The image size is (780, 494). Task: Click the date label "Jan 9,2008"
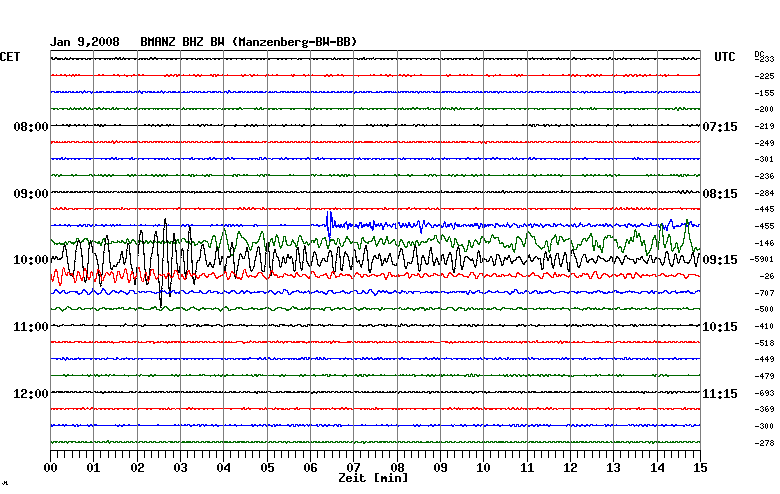pos(85,42)
